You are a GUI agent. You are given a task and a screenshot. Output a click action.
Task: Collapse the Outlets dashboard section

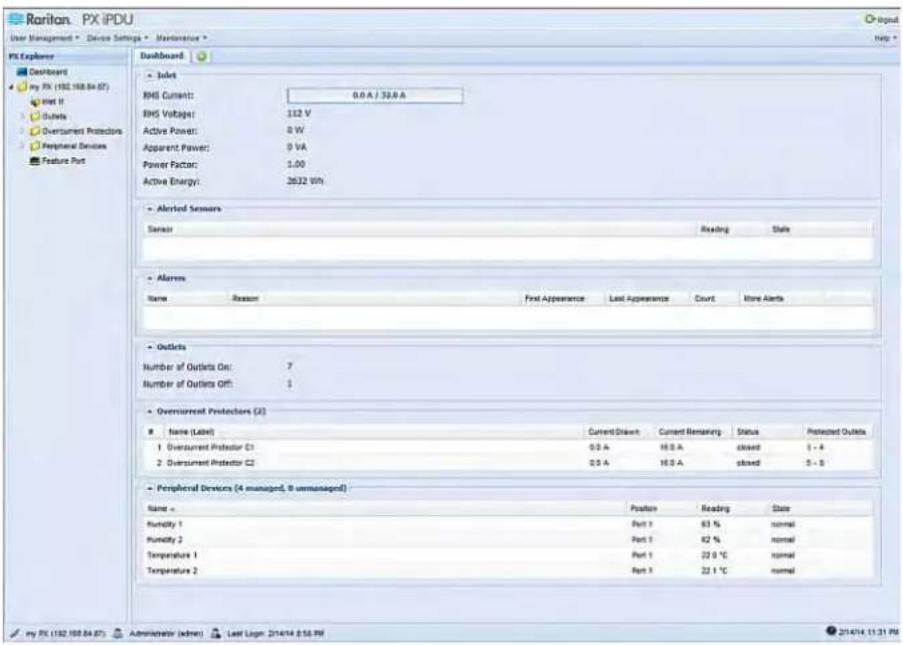coord(150,347)
